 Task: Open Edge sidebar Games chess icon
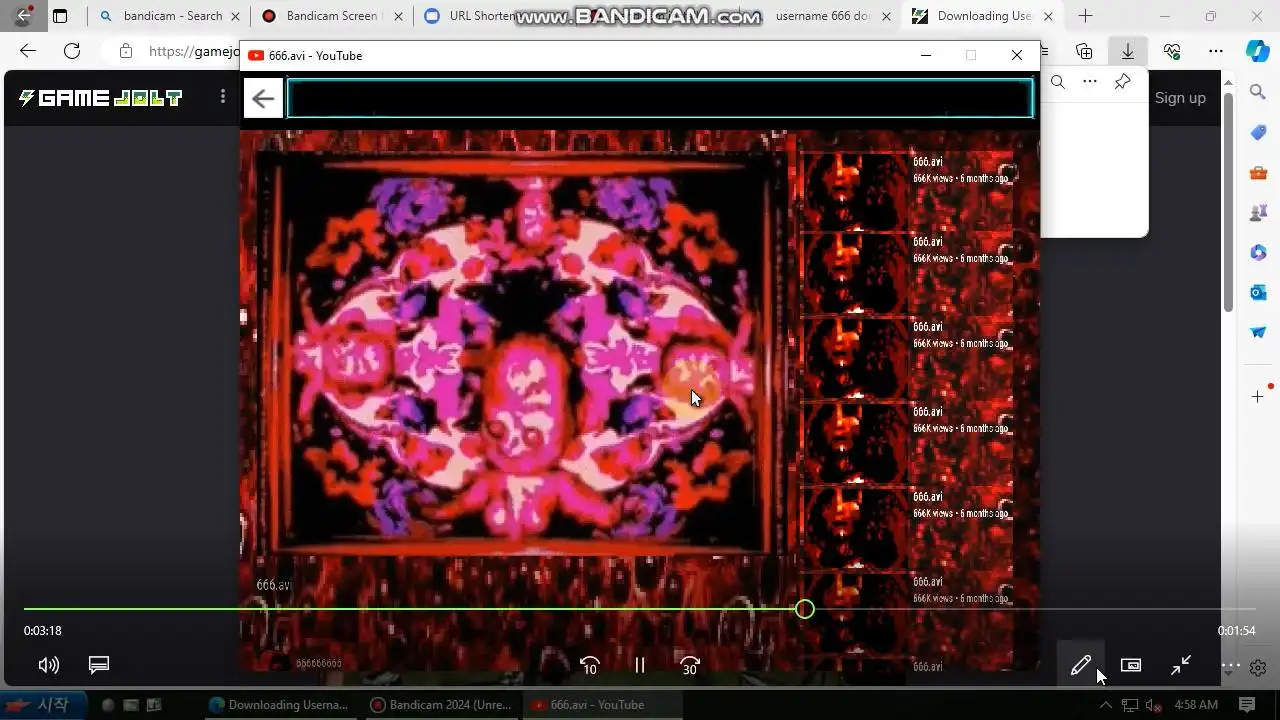[x=1258, y=212]
